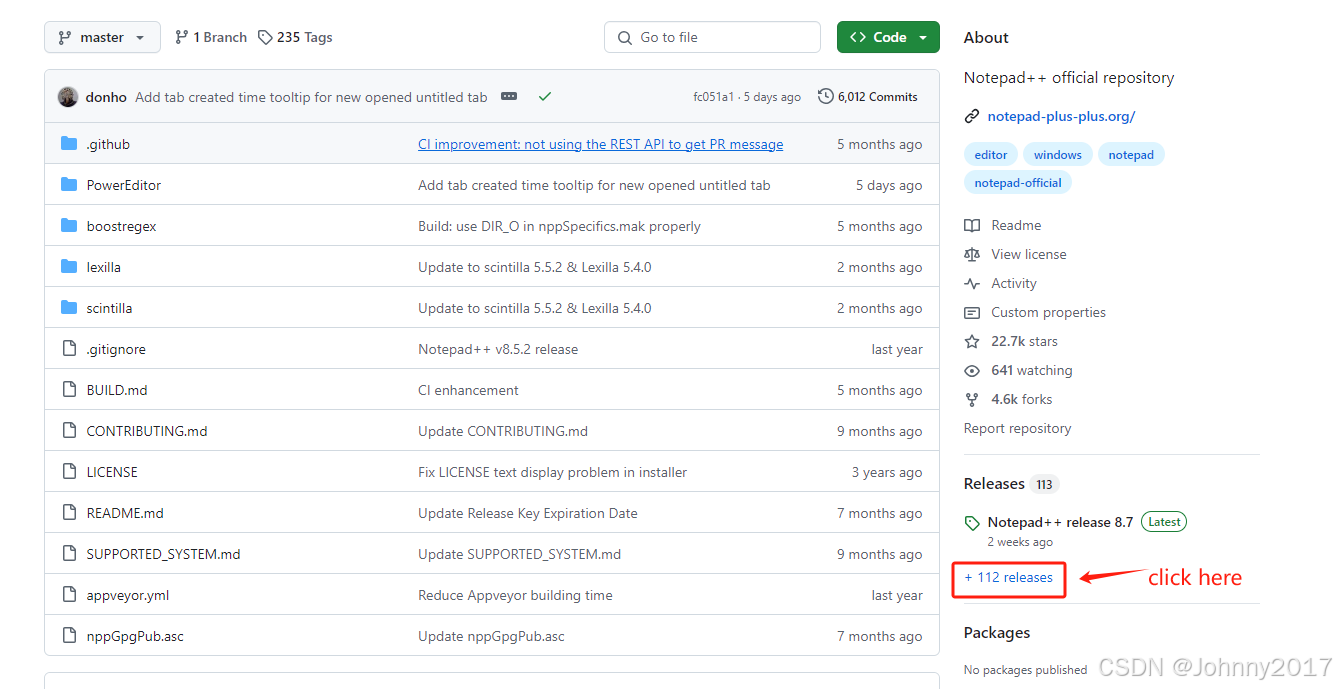Click donho's avatar thumbnail
The width and height of the screenshot is (1337, 689).
(68, 97)
